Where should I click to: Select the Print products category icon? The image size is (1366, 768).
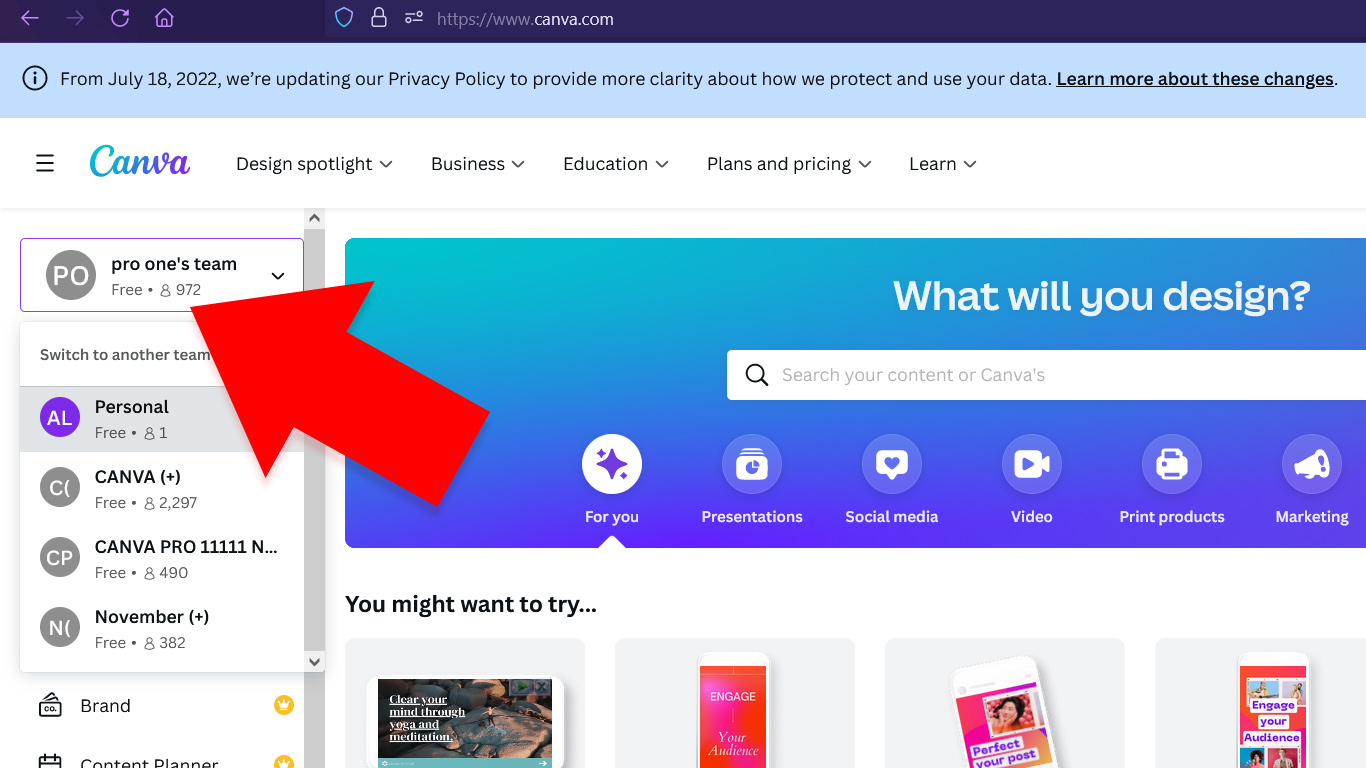1172,464
